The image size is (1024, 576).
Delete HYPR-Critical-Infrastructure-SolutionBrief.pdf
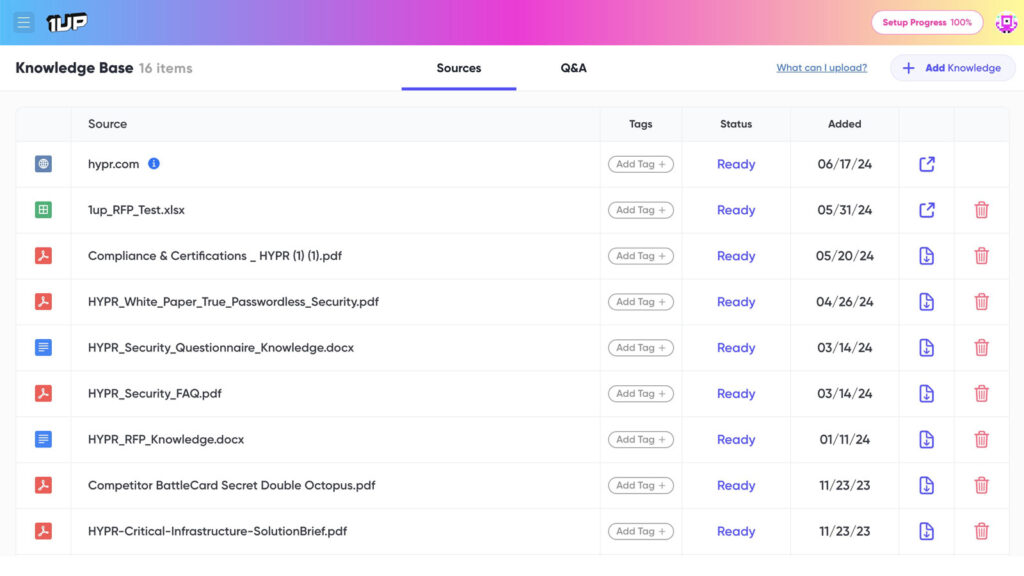(x=981, y=531)
